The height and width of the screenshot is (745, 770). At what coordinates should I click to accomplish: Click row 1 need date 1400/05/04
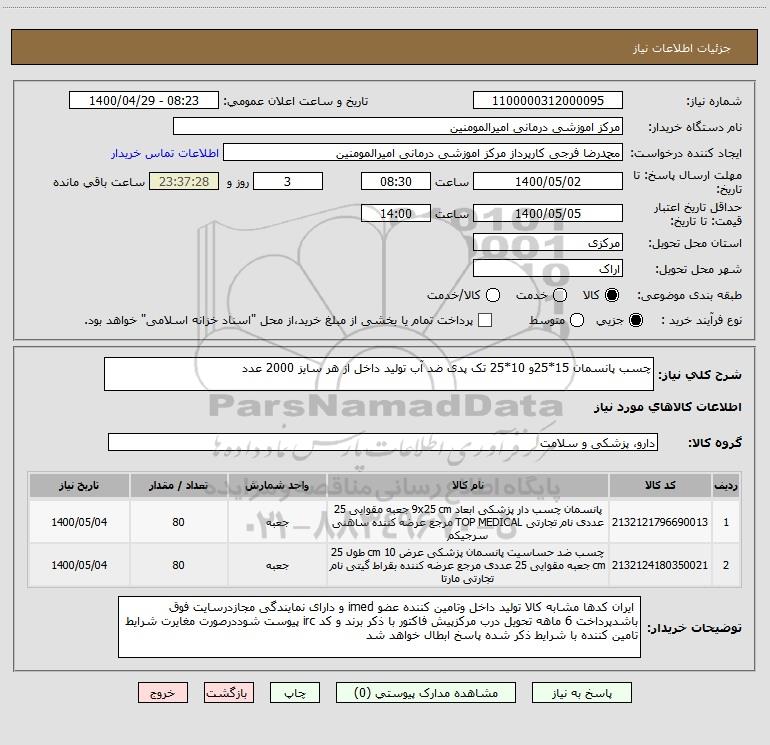coord(79,522)
